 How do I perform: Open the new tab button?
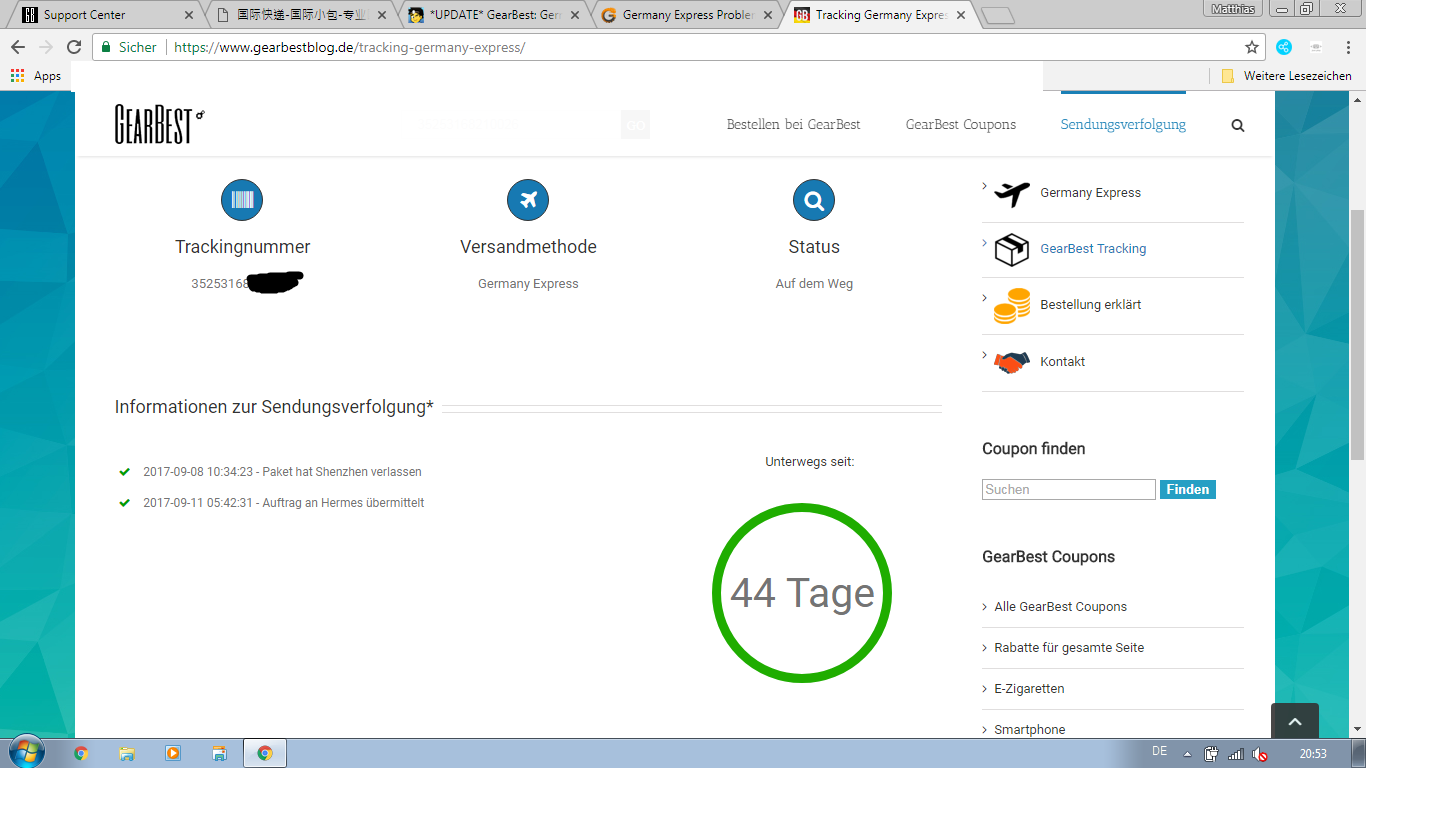(x=998, y=15)
